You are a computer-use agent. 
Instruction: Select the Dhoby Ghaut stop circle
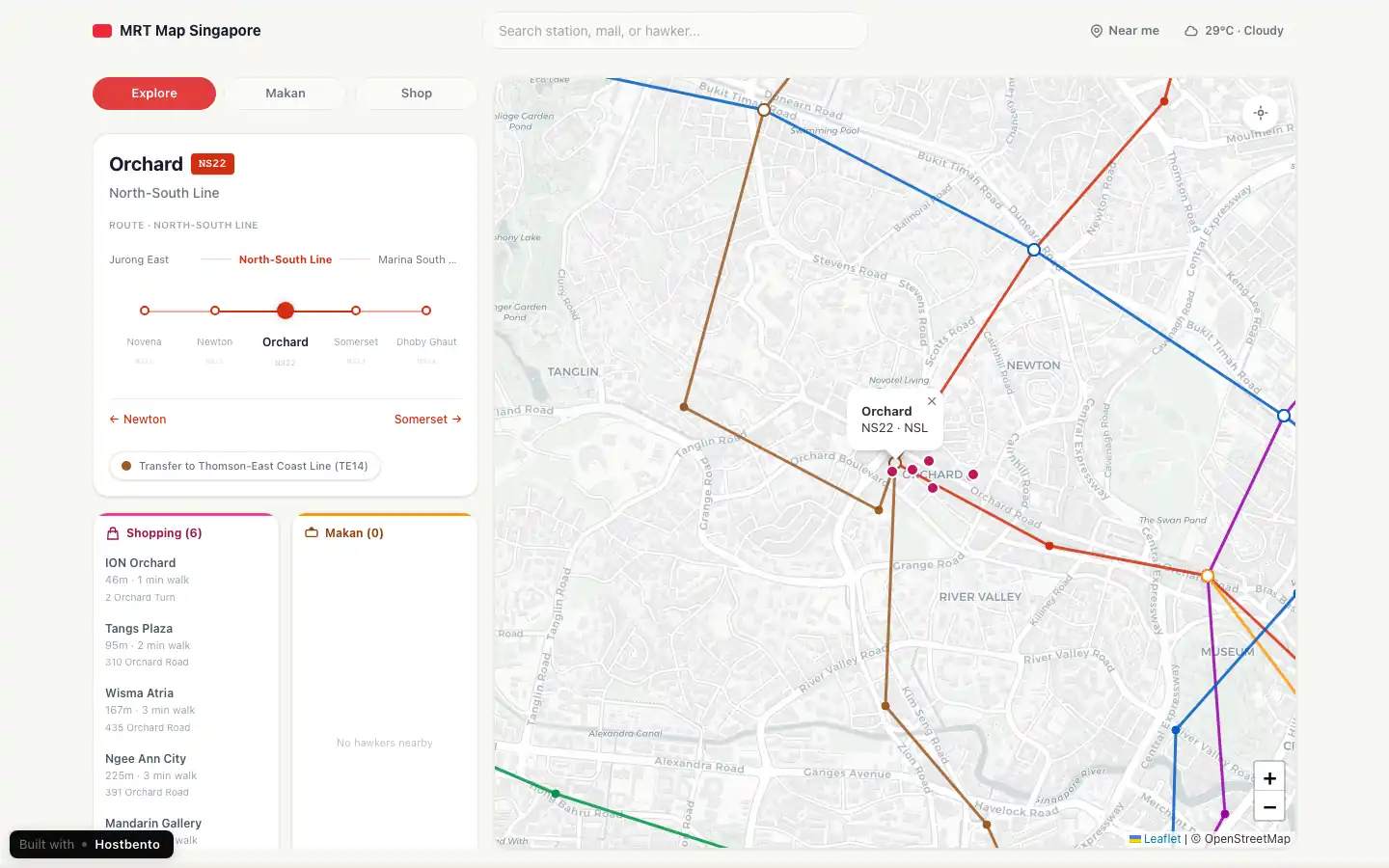(x=425, y=311)
